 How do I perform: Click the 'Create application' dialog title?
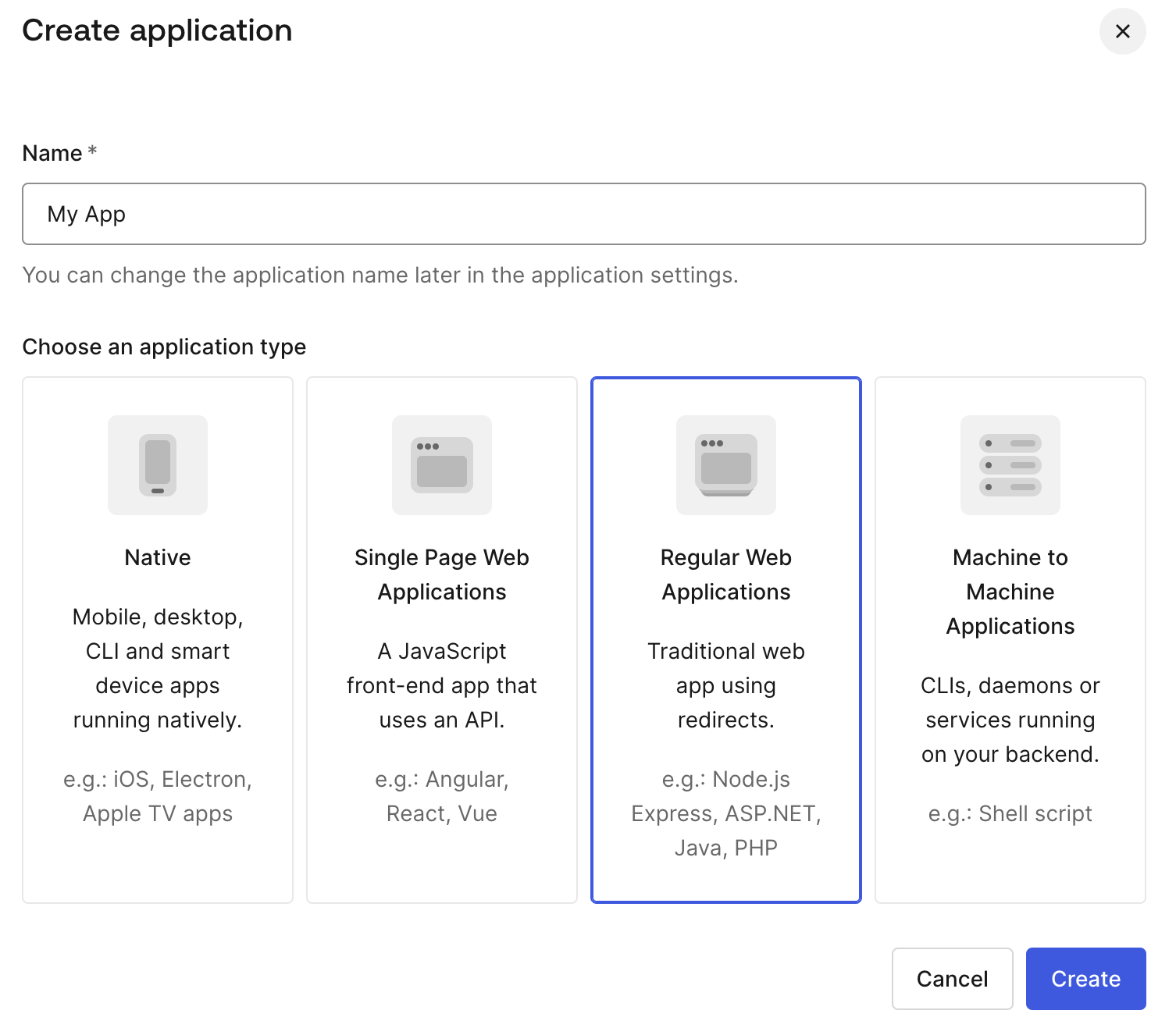pyautogui.click(x=157, y=31)
